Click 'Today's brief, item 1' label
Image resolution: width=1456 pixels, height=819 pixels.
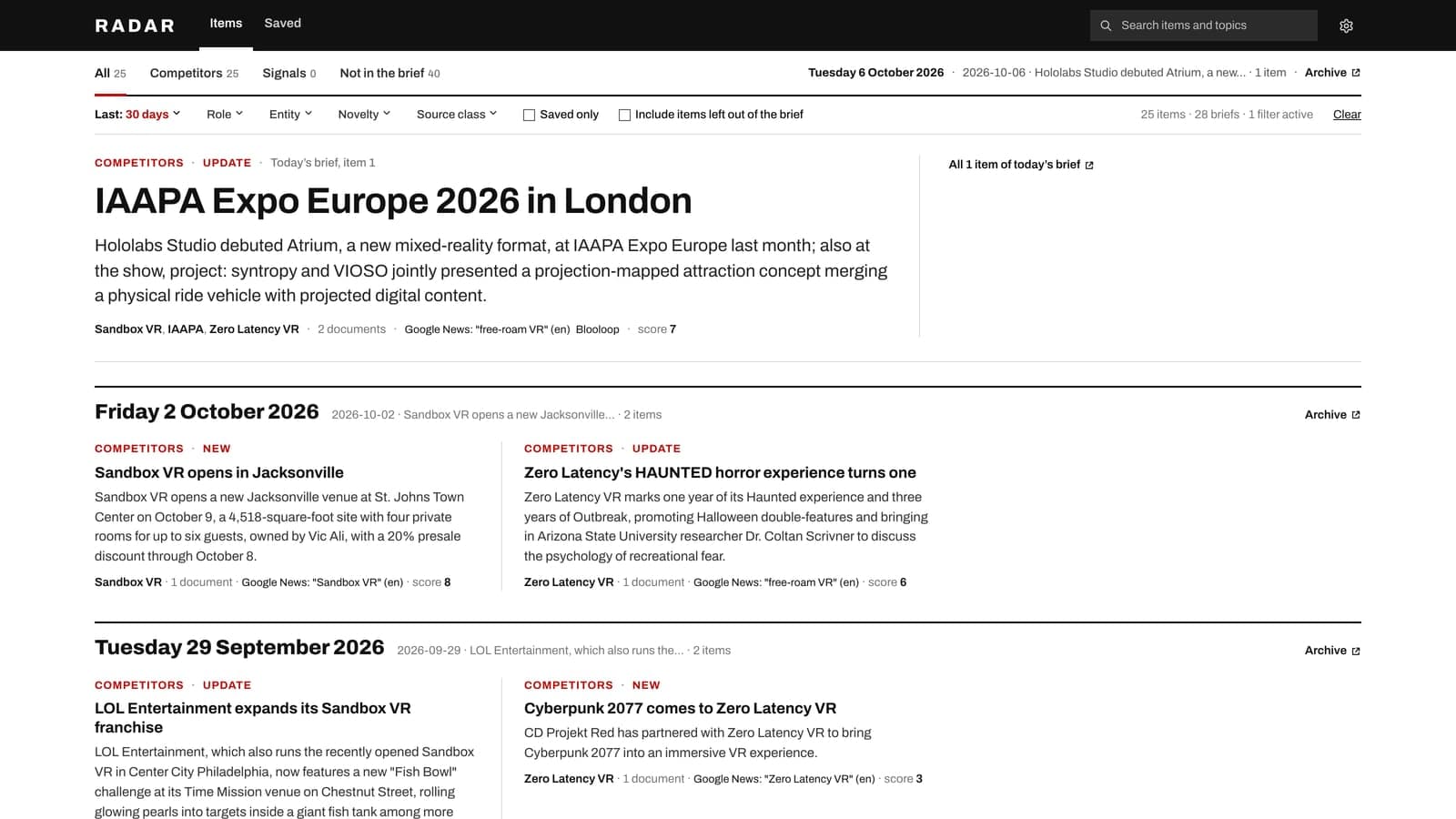coord(323,163)
